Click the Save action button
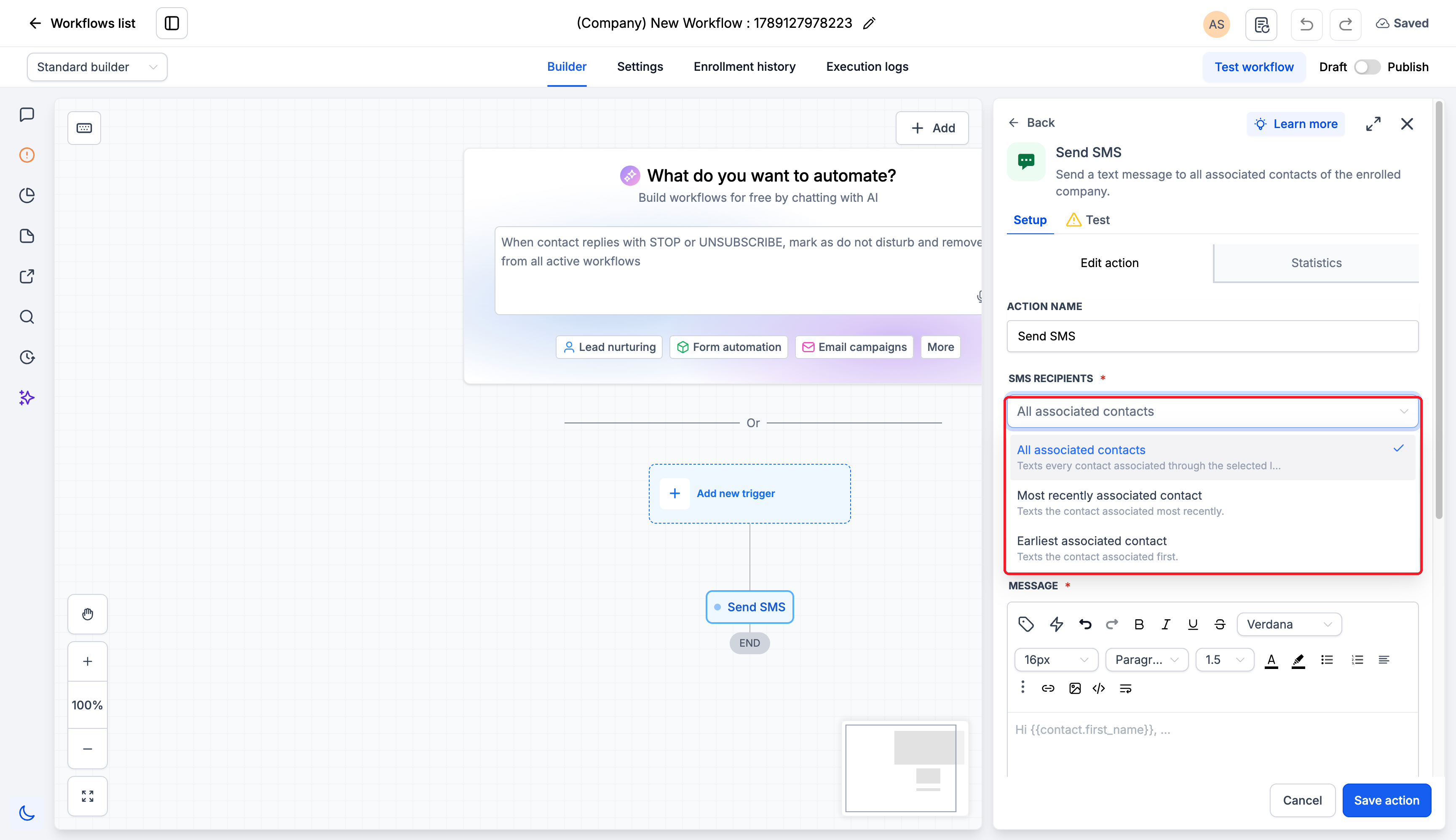Image resolution: width=1456 pixels, height=840 pixels. [1386, 800]
